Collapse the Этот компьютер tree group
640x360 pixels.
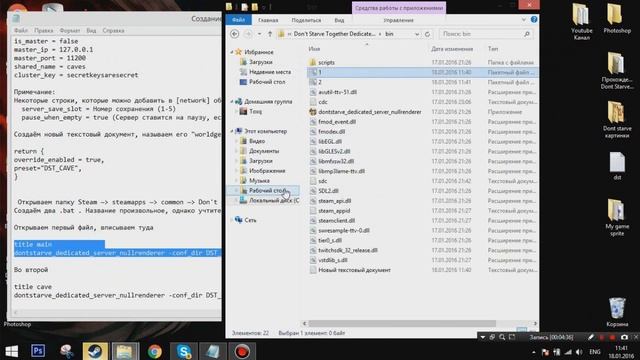coord(232,131)
